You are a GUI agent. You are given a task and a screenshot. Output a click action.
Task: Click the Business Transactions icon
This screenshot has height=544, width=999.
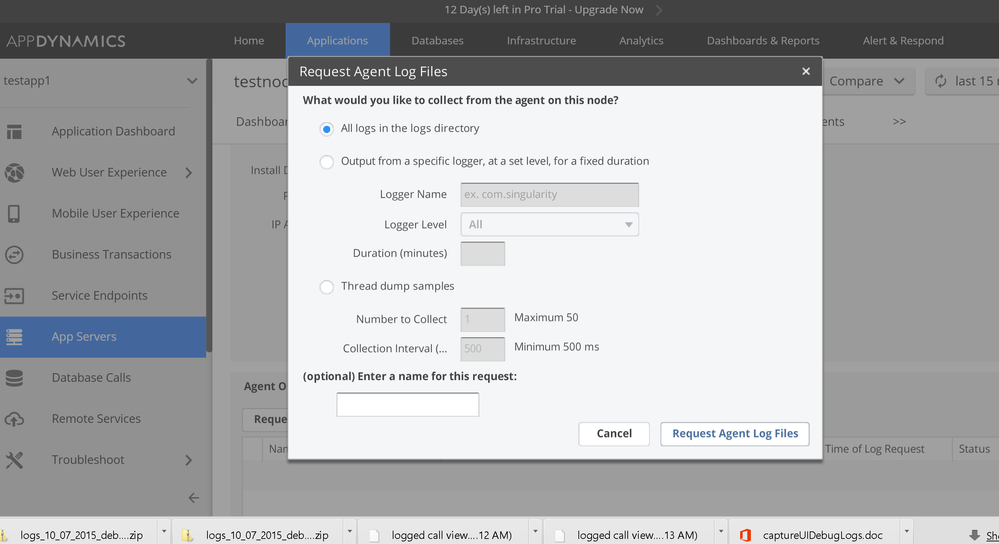coord(14,255)
